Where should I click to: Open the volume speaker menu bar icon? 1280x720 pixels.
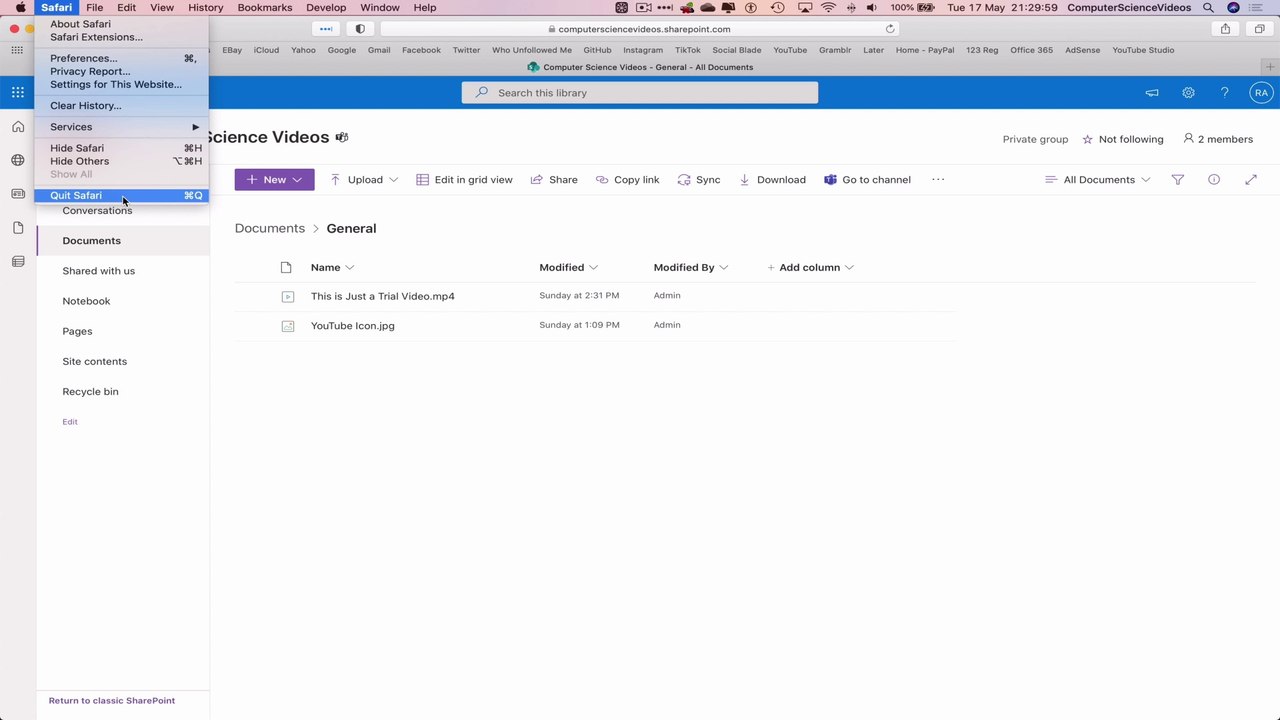pos(872,7)
